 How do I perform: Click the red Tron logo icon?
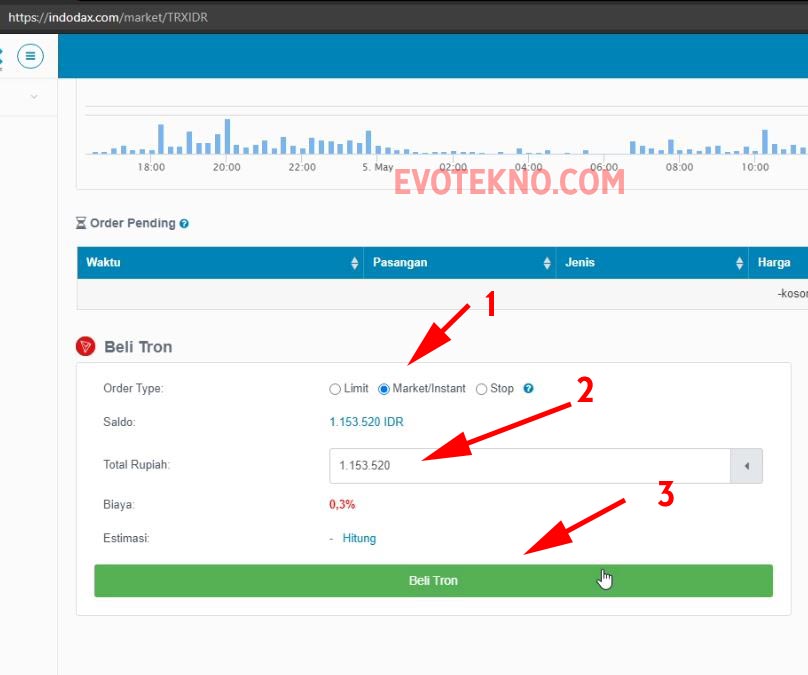point(86,346)
